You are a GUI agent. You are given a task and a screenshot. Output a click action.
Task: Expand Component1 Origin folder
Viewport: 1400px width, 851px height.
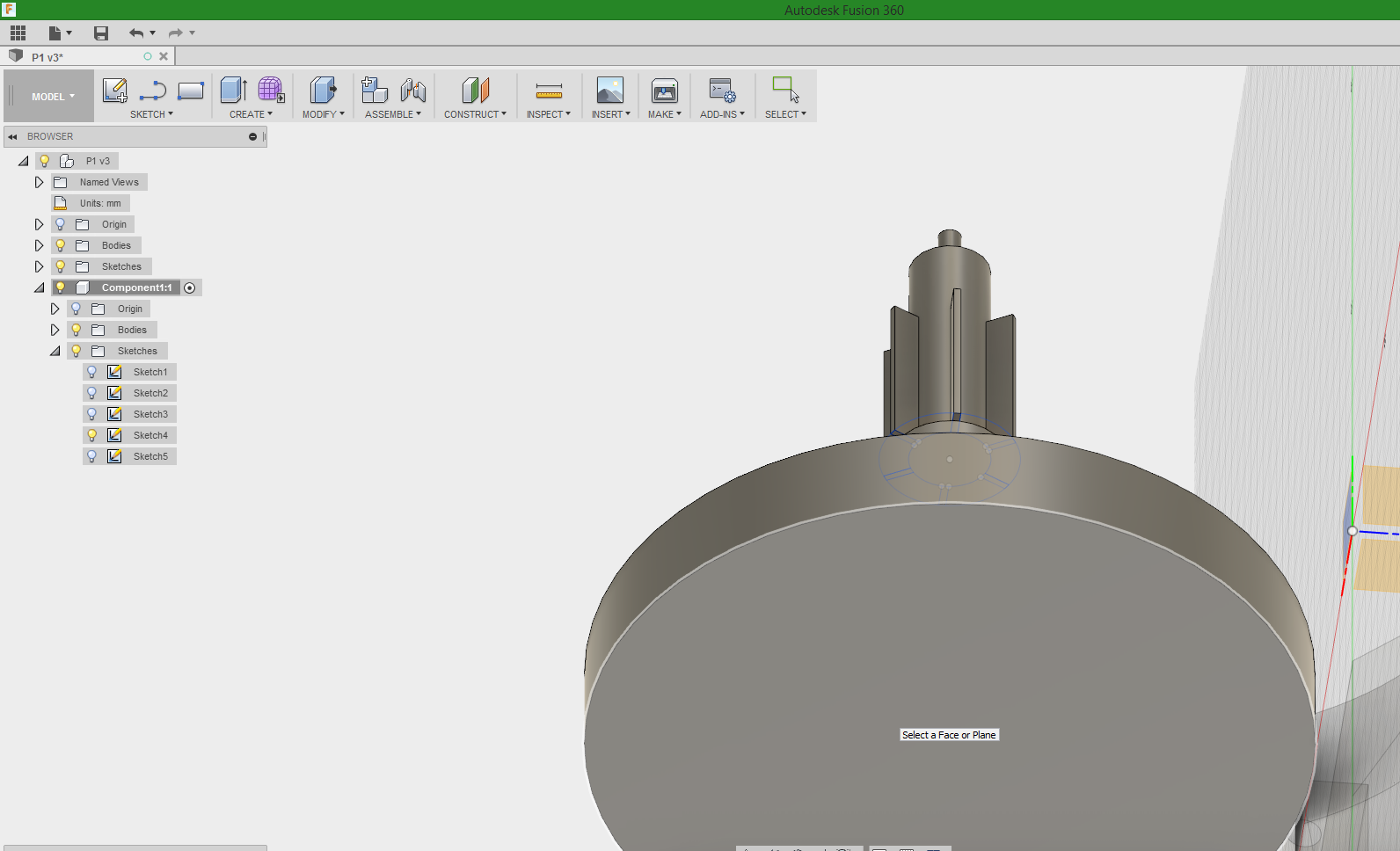55,309
